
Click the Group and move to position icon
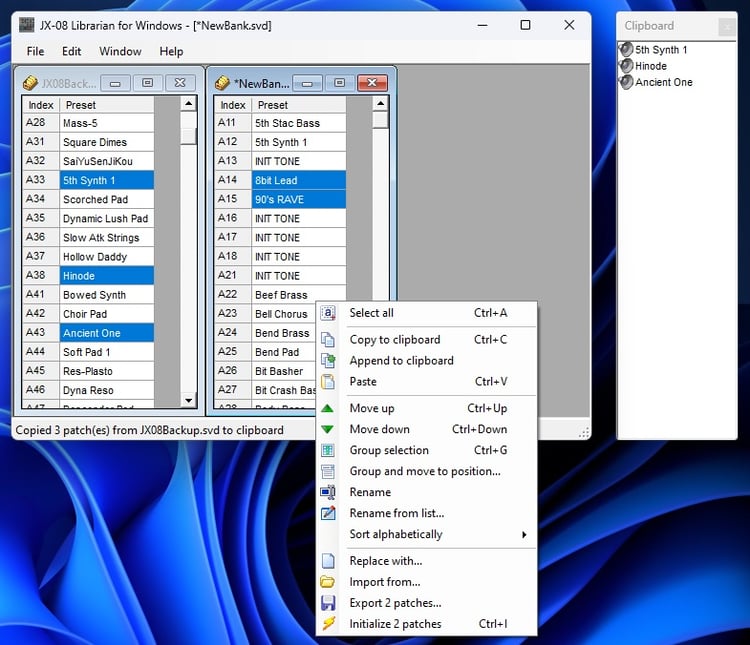click(328, 471)
